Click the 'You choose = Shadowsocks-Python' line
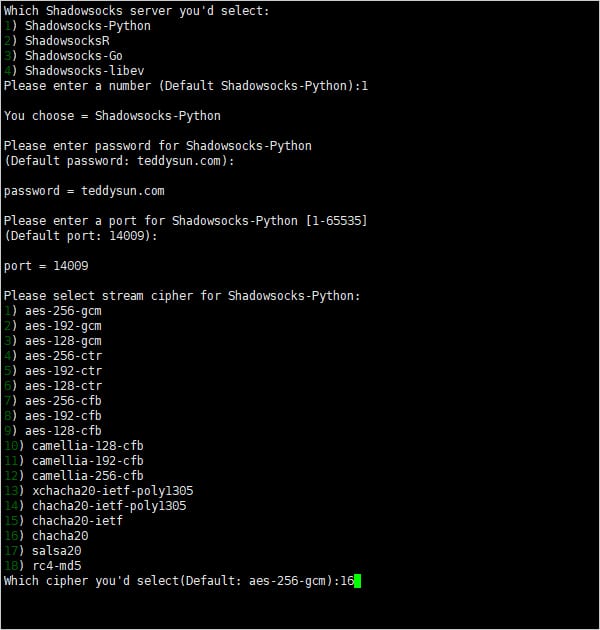Viewport: 600px width, 630px height. tap(112, 116)
